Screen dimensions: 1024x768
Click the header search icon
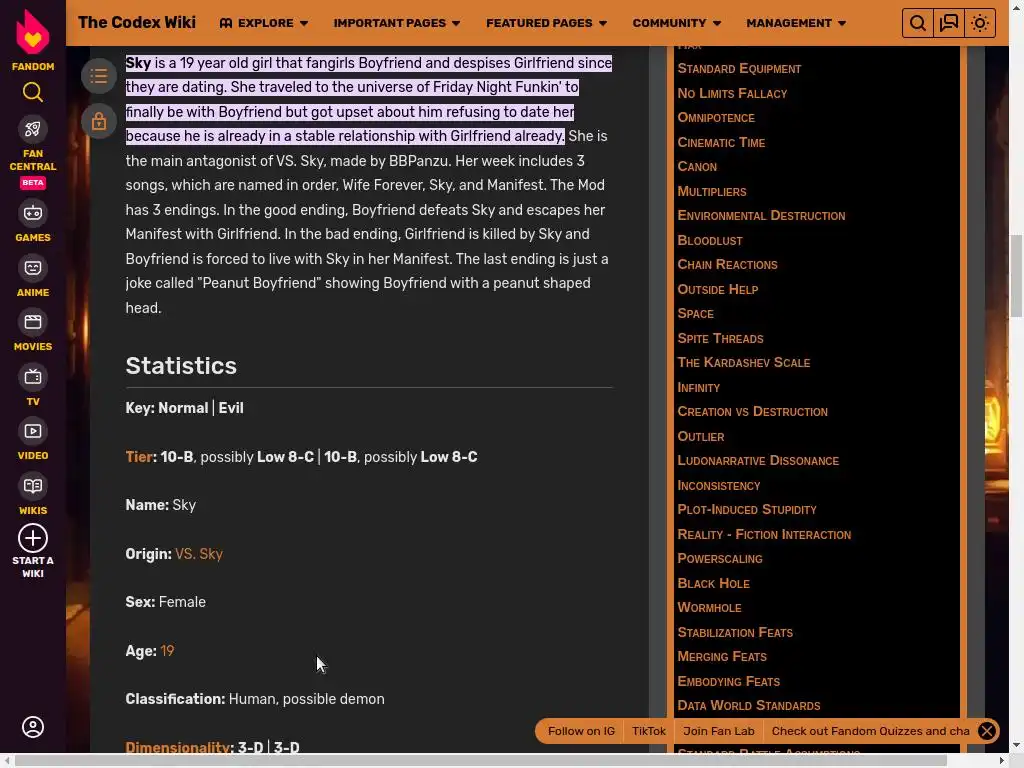(918, 24)
